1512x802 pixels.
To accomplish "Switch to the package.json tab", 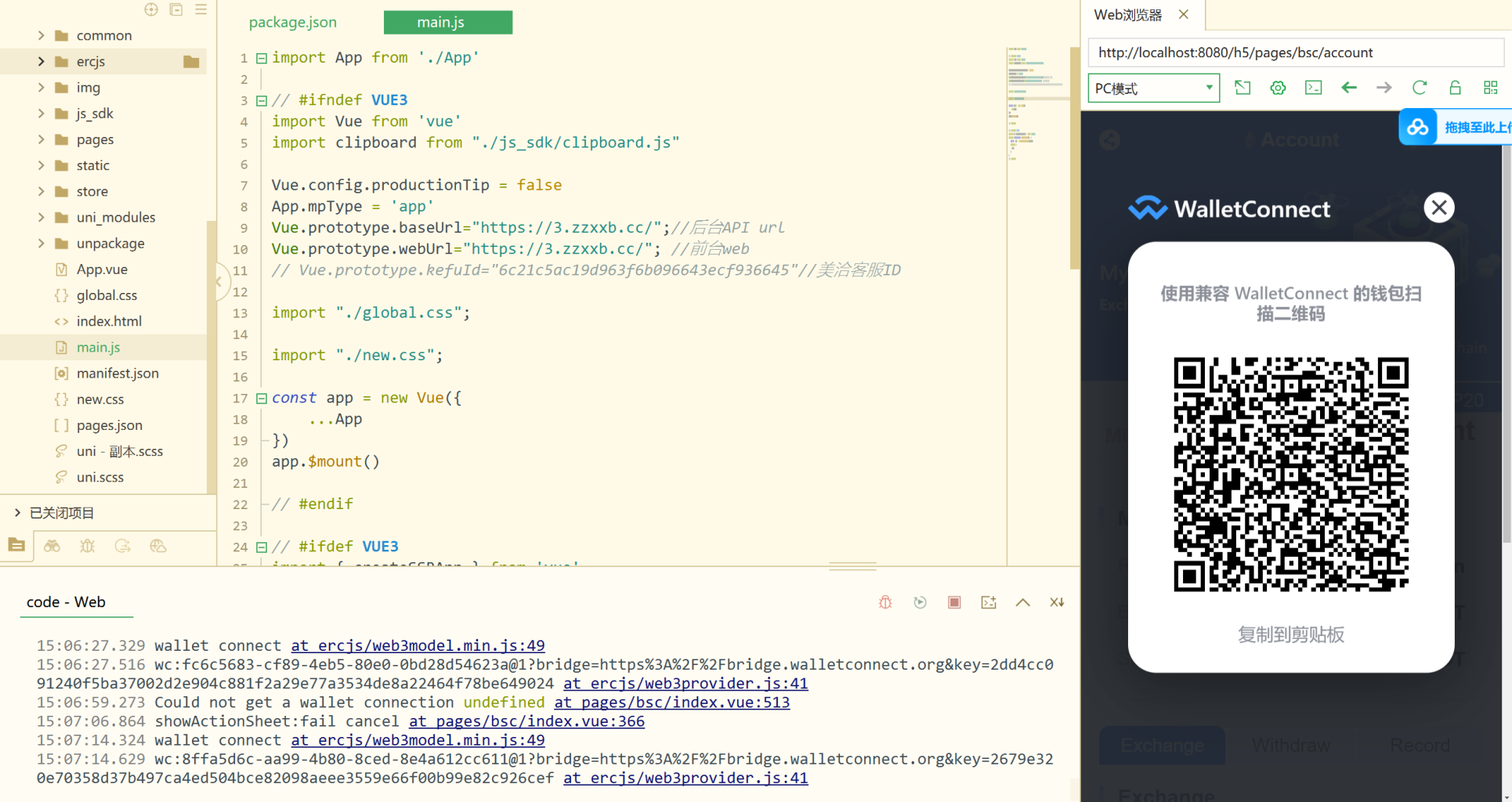I will click(x=292, y=22).
